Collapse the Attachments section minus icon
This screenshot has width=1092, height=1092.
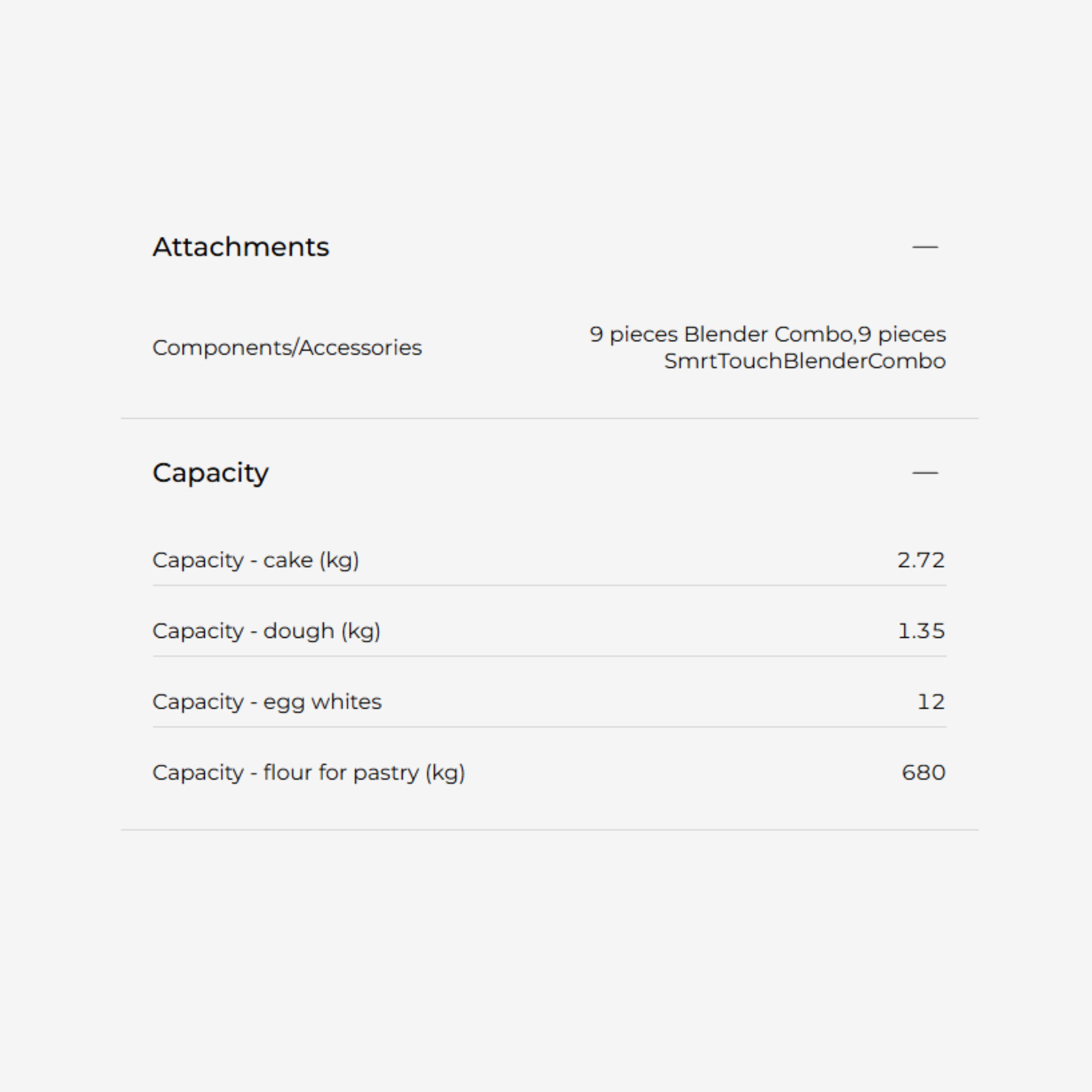(x=925, y=247)
